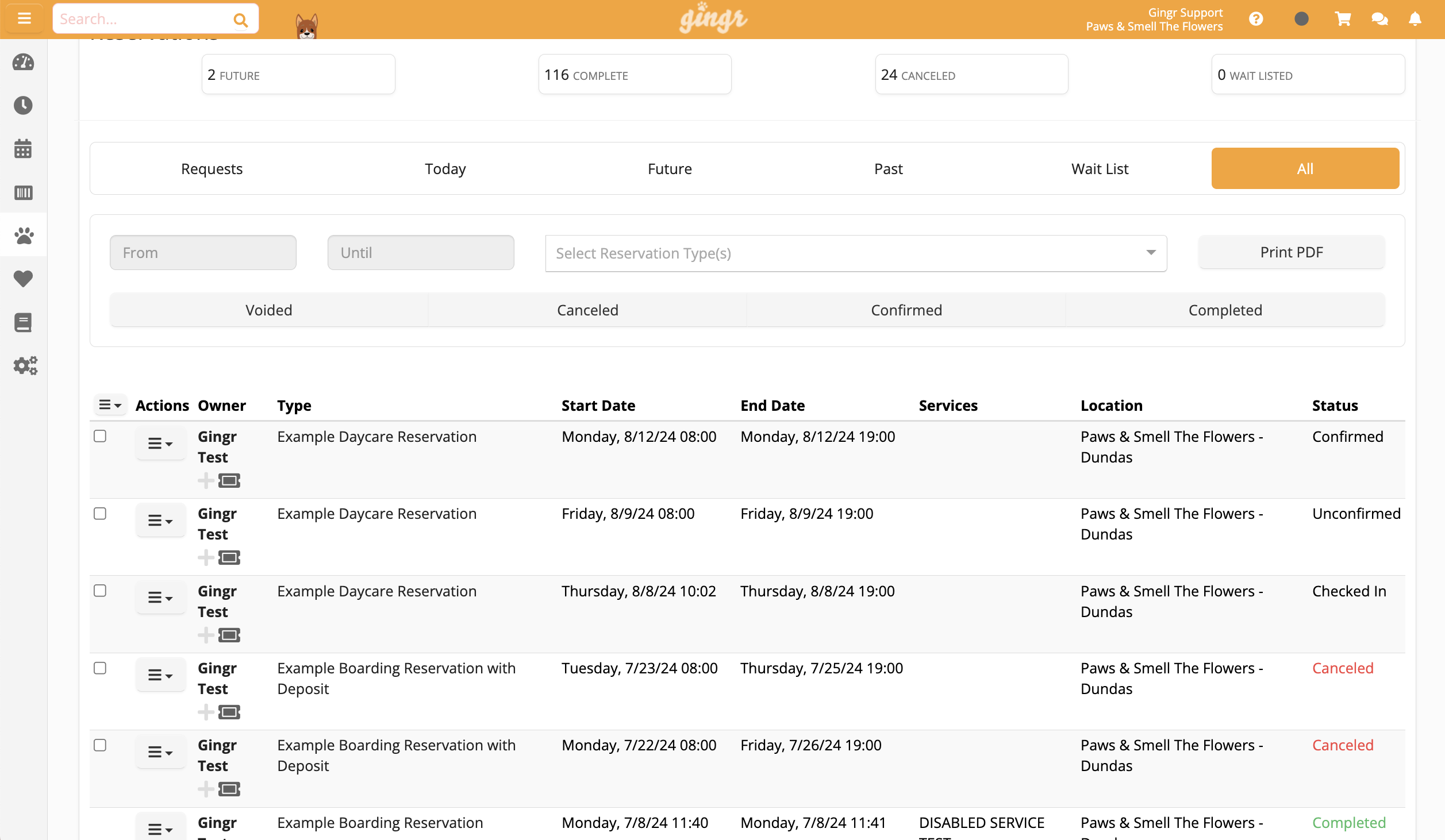Click ticket icon in 7/22/24 reservation row
1445x840 pixels.
click(229, 789)
